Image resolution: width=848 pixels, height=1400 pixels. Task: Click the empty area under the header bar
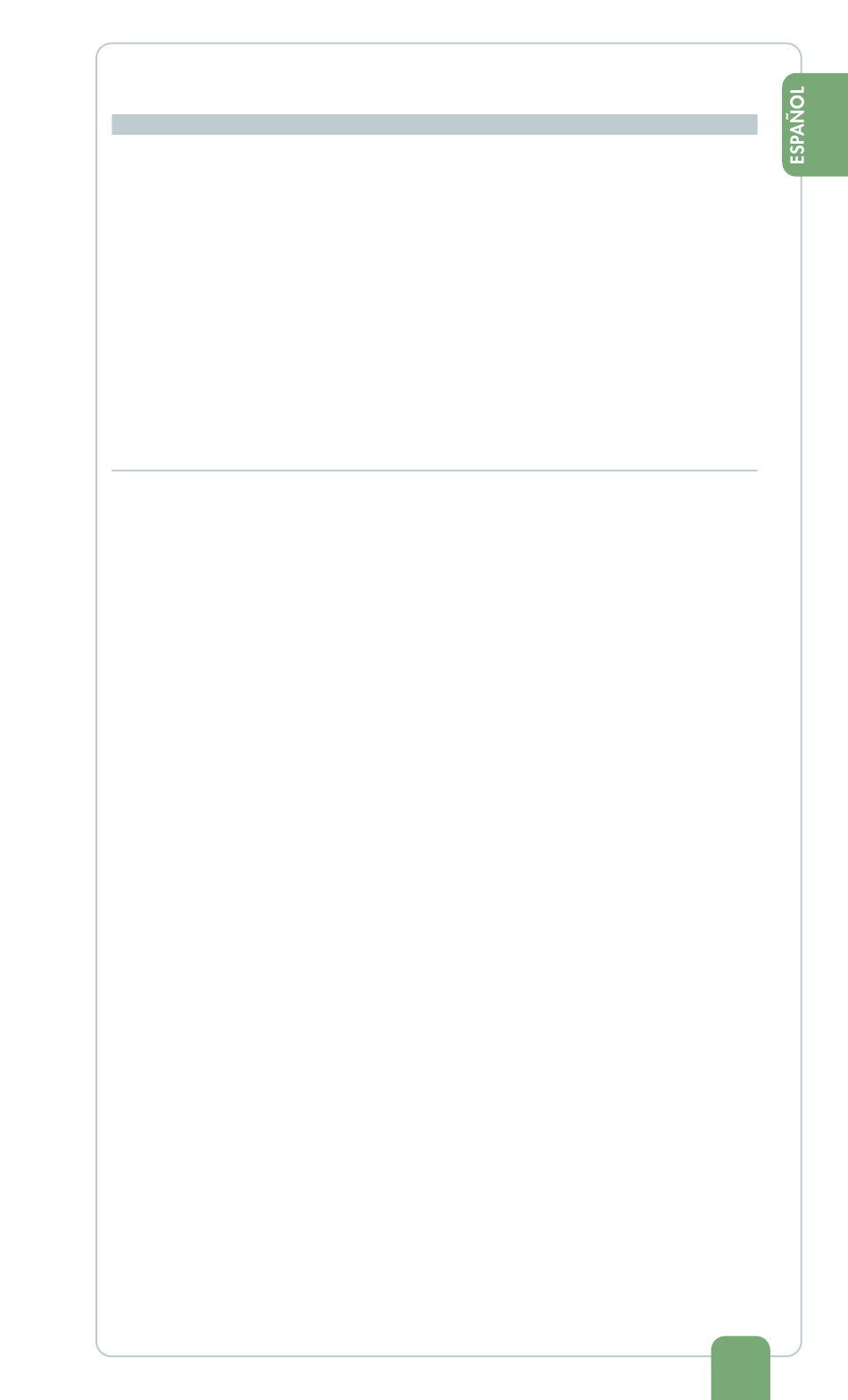coord(434,301)
